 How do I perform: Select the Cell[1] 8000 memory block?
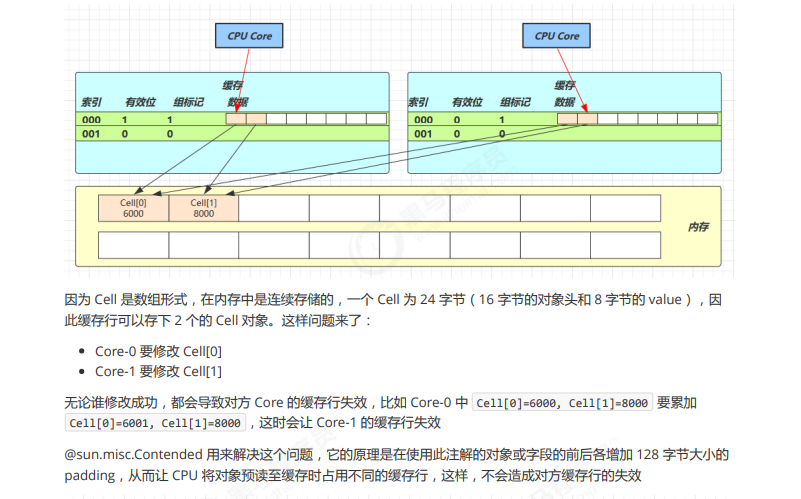click(x=203, y=208)
